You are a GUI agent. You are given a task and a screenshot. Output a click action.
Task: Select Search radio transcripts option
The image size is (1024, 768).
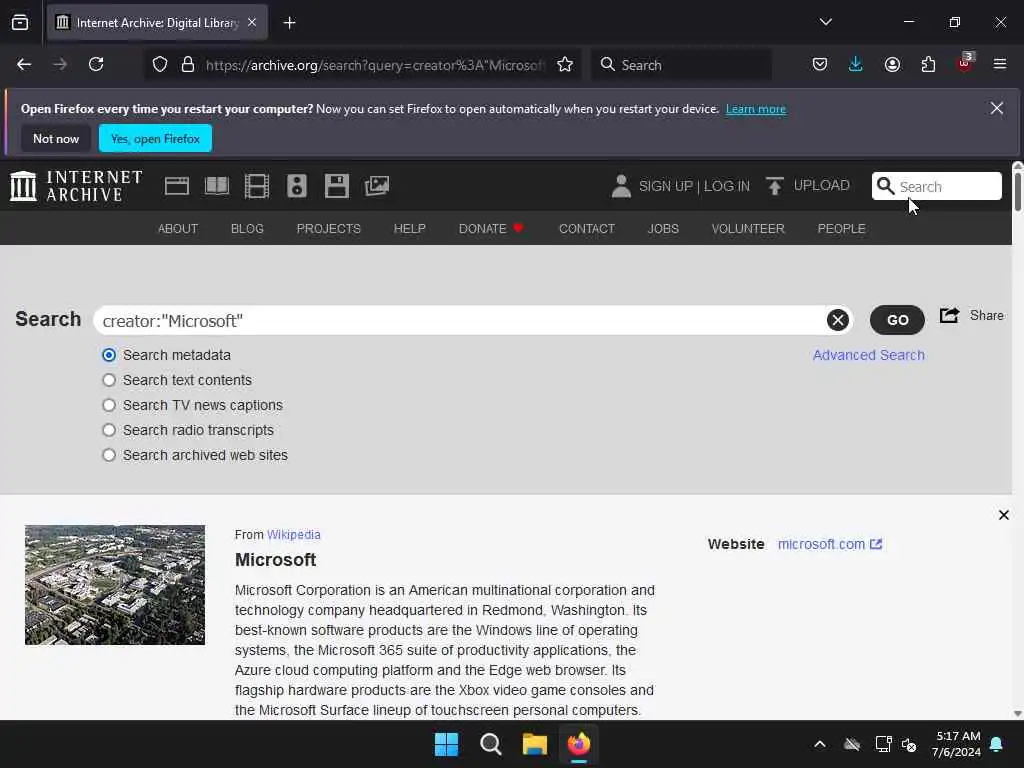click(x=109, y=430)
